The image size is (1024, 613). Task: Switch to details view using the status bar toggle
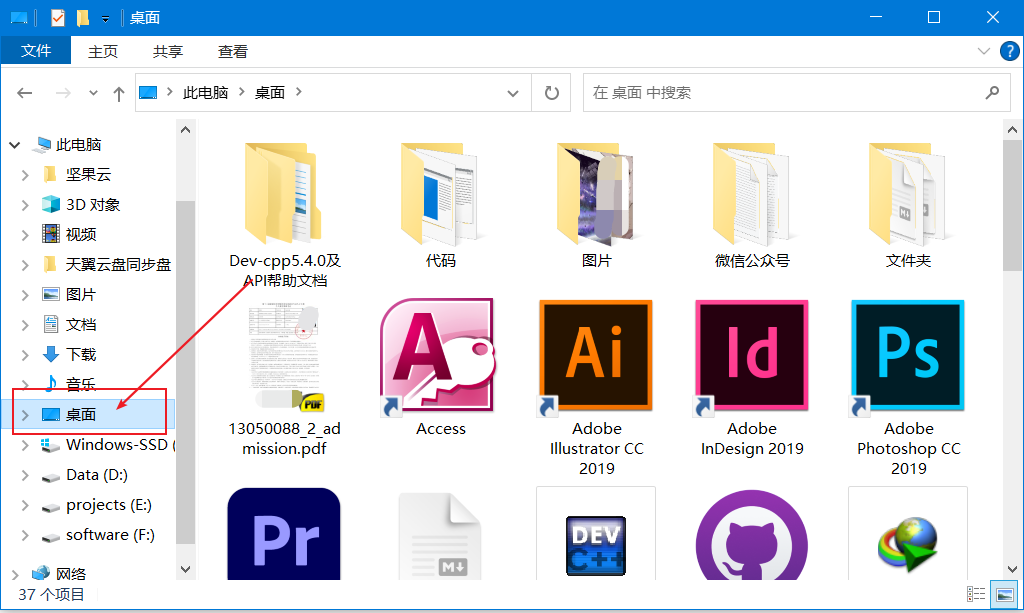tap(977, 592)
